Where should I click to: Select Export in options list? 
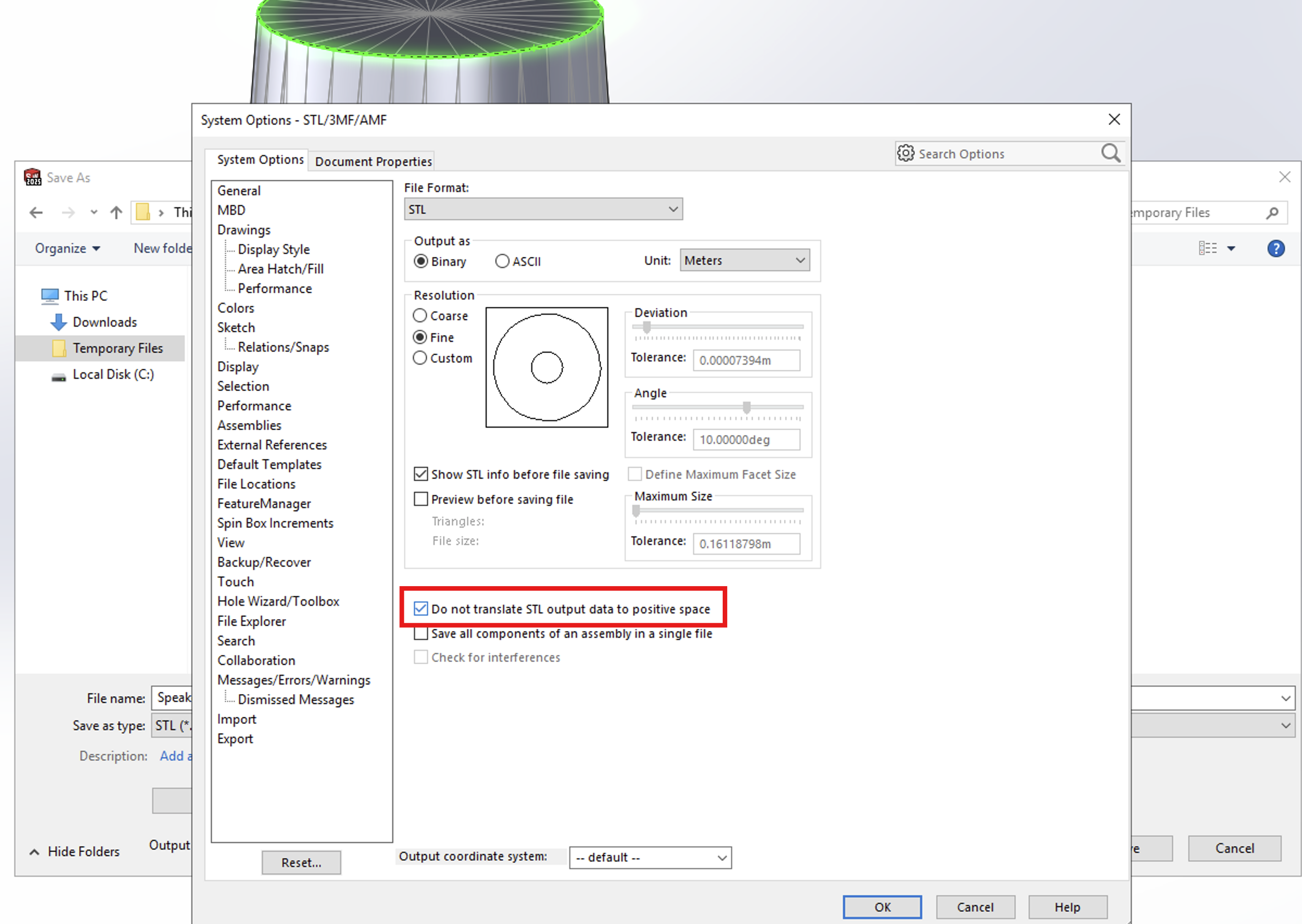[x=235, y=739]
